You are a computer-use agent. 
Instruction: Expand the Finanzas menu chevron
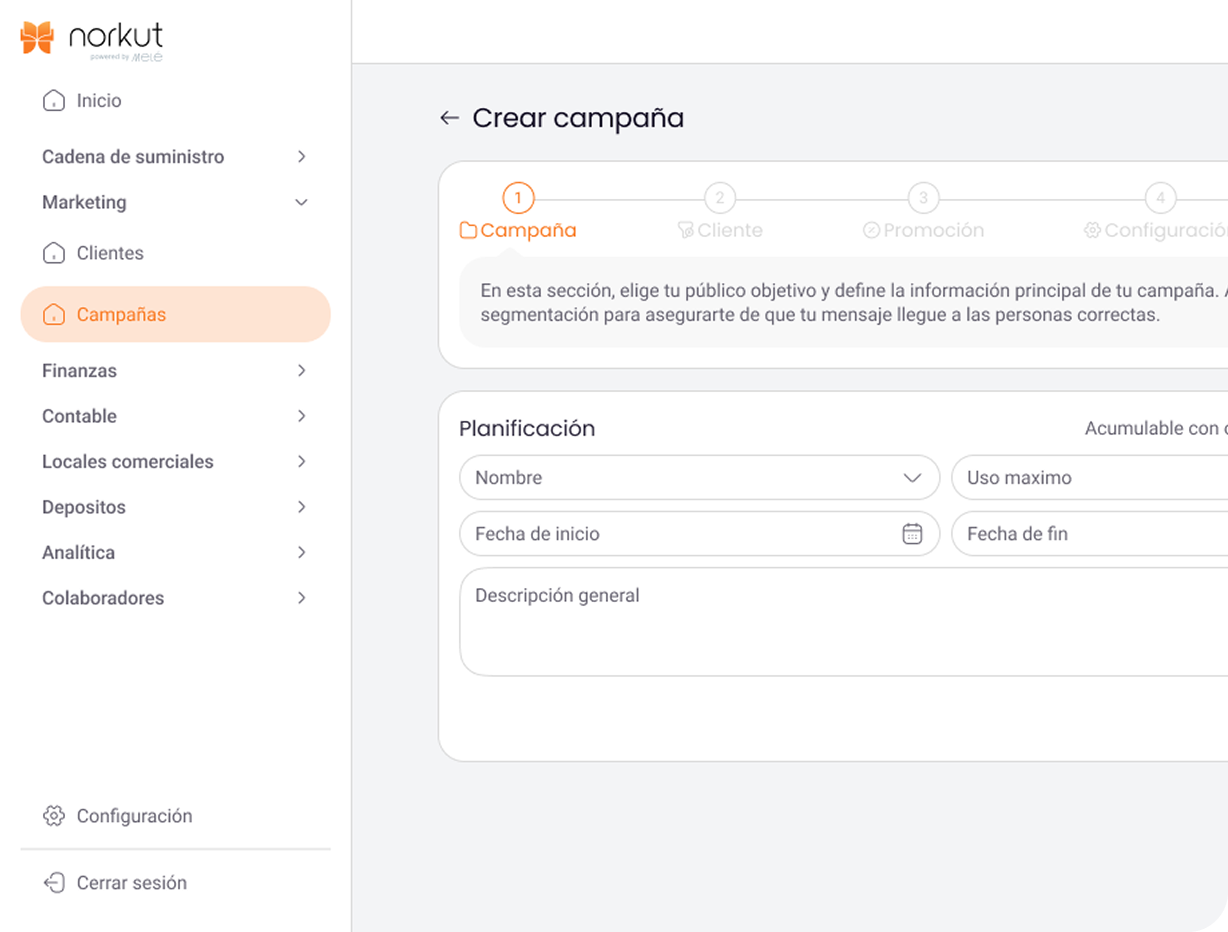click(x=301, y=371)
